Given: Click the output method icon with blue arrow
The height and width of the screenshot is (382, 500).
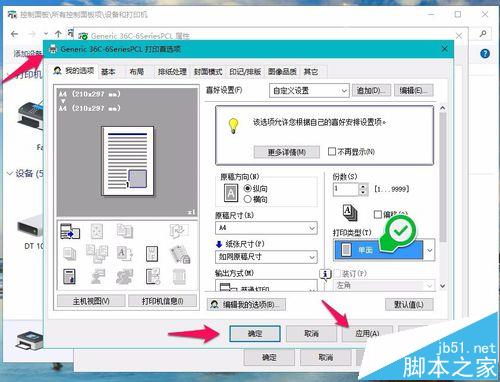Looking at the screenshot, I should pos(70,231).
